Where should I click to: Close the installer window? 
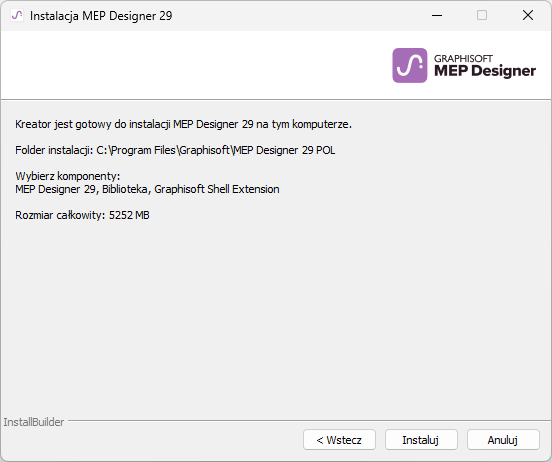(528, 15)
